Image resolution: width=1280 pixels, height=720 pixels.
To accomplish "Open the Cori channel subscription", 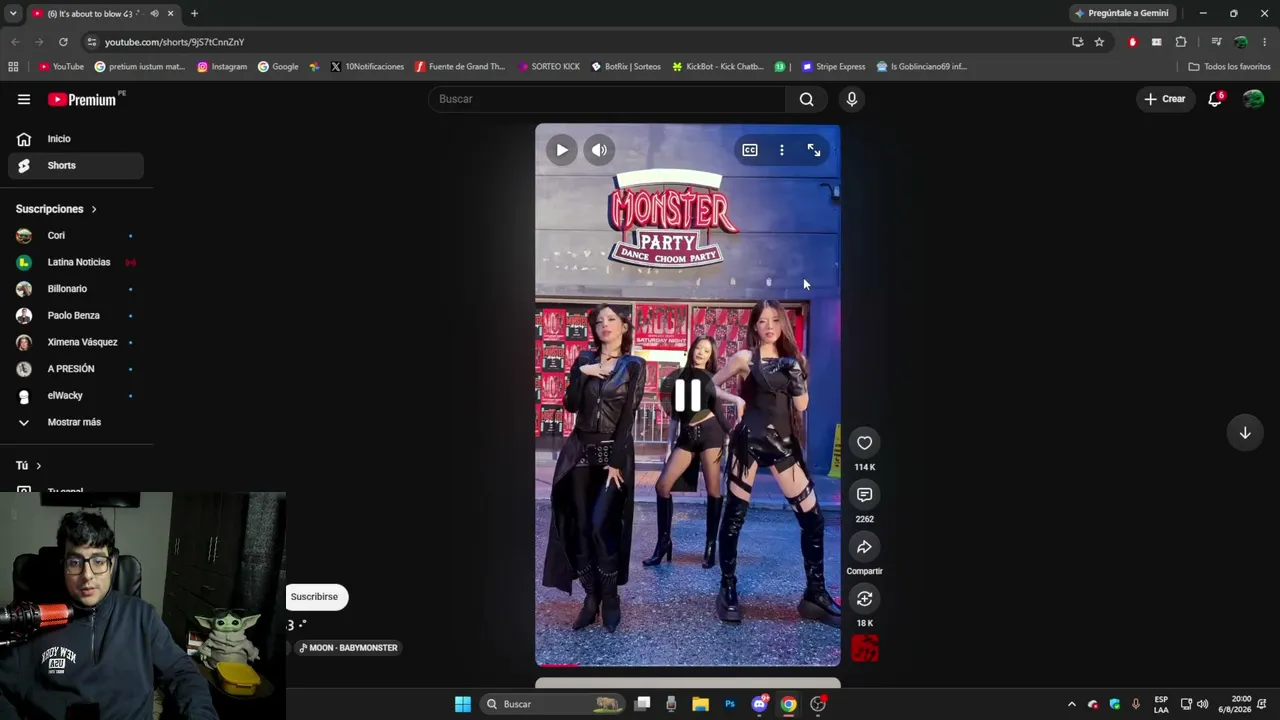I will pos(76,236).
